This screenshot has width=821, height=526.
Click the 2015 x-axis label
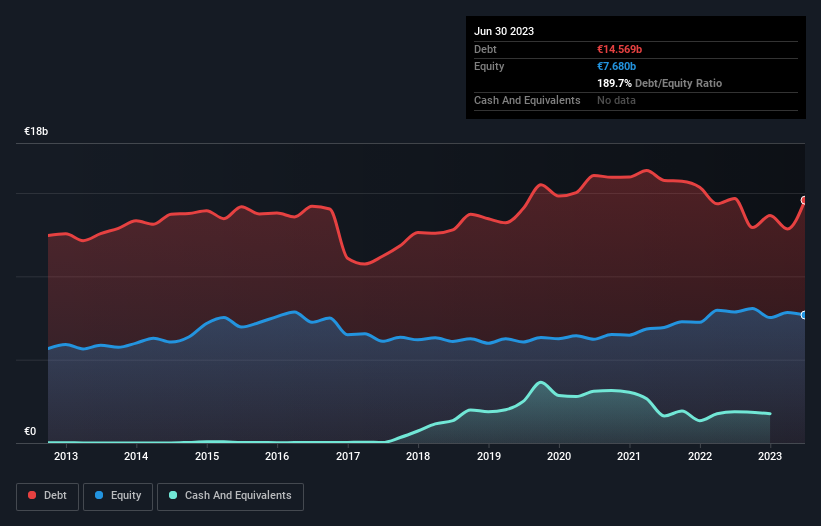click(x=207, y=456)
